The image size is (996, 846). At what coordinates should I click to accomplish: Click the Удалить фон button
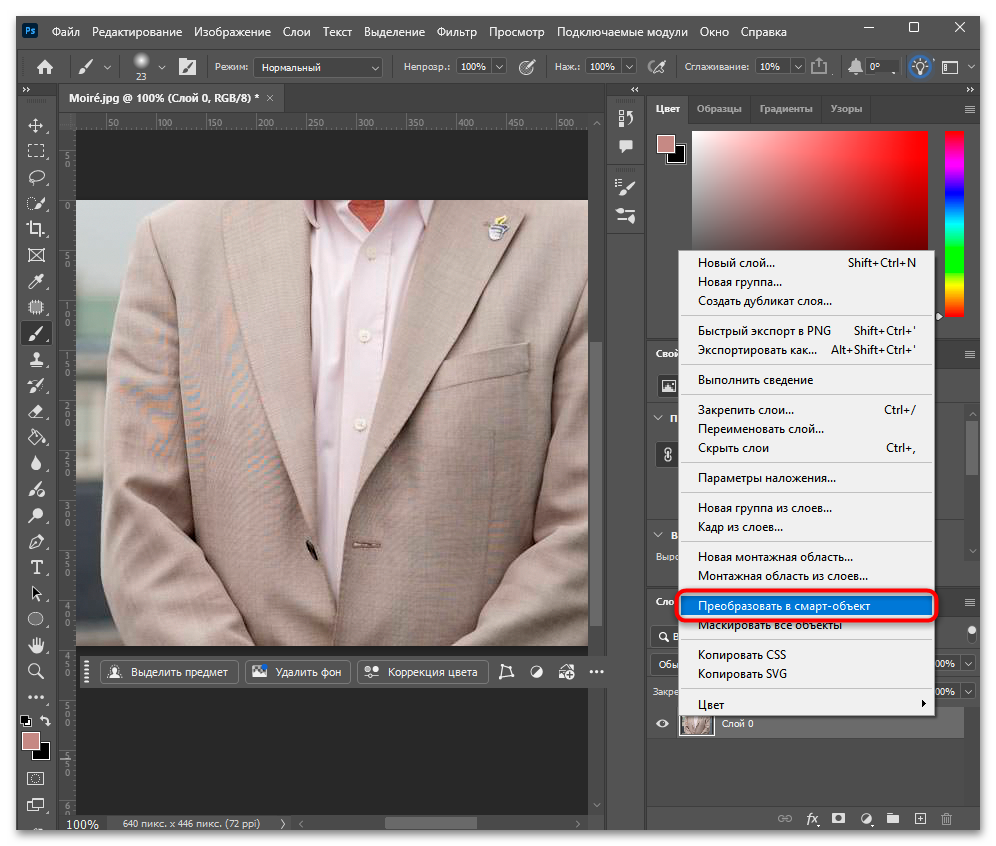(x=298, y=672)
